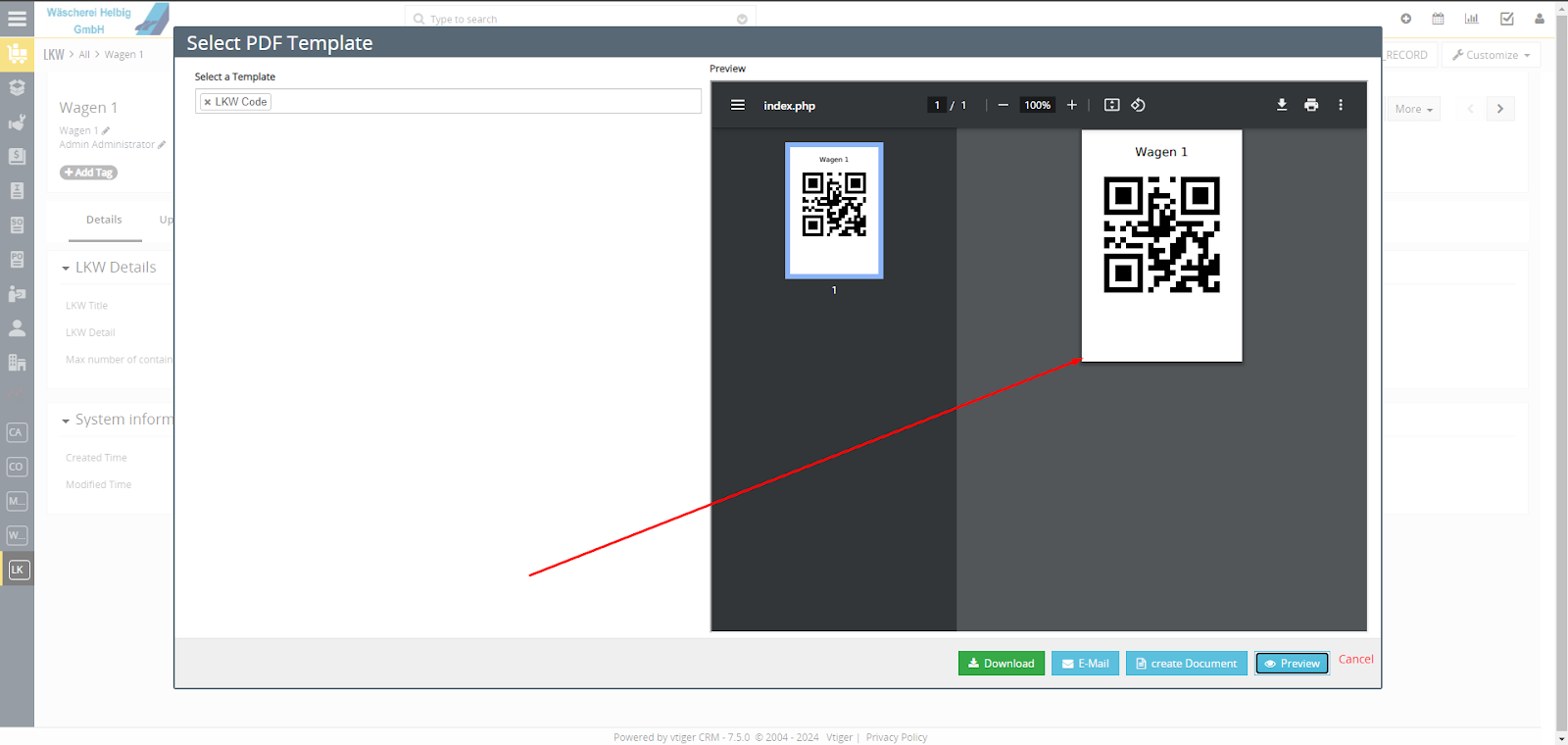Switch to the Details tab
The image size is (1568, 745).
(104, 220)
